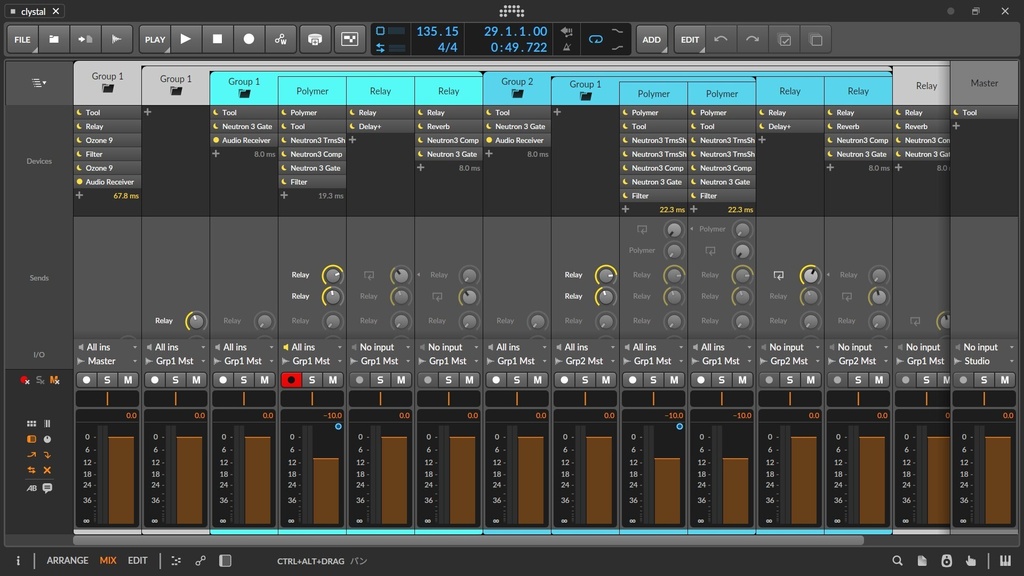The height and width of the screenshot is (576, 1024).
Task: Mute the Group 2 track
Action: point(537,379)
